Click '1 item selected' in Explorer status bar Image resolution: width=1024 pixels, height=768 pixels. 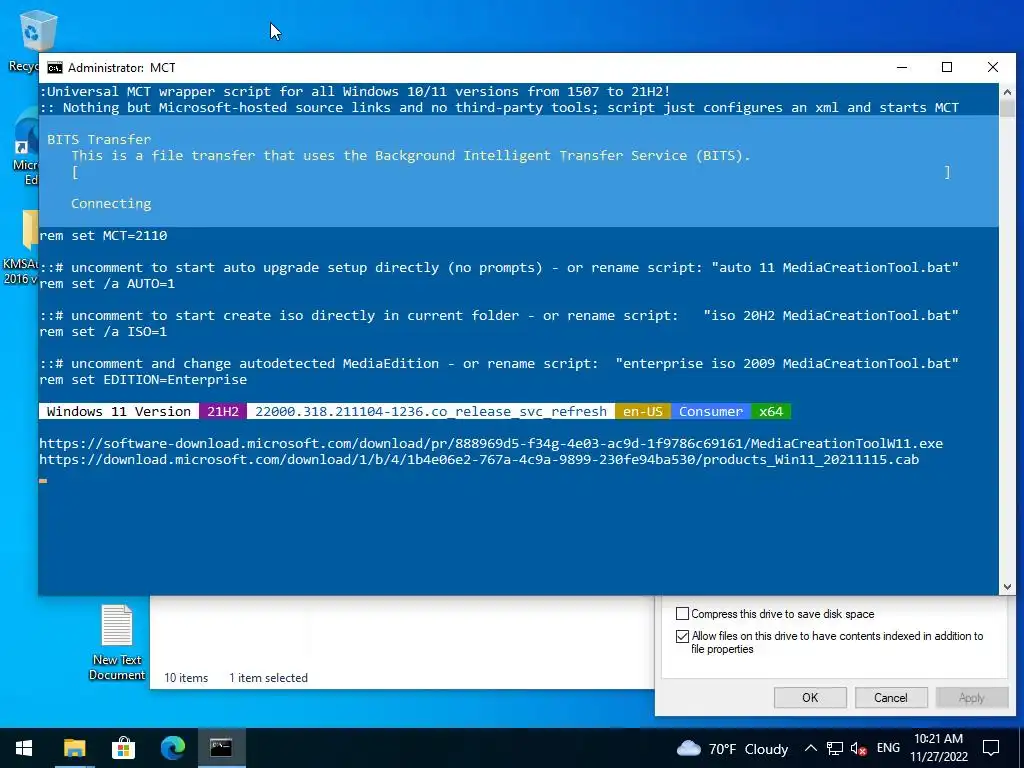(268, 678)
